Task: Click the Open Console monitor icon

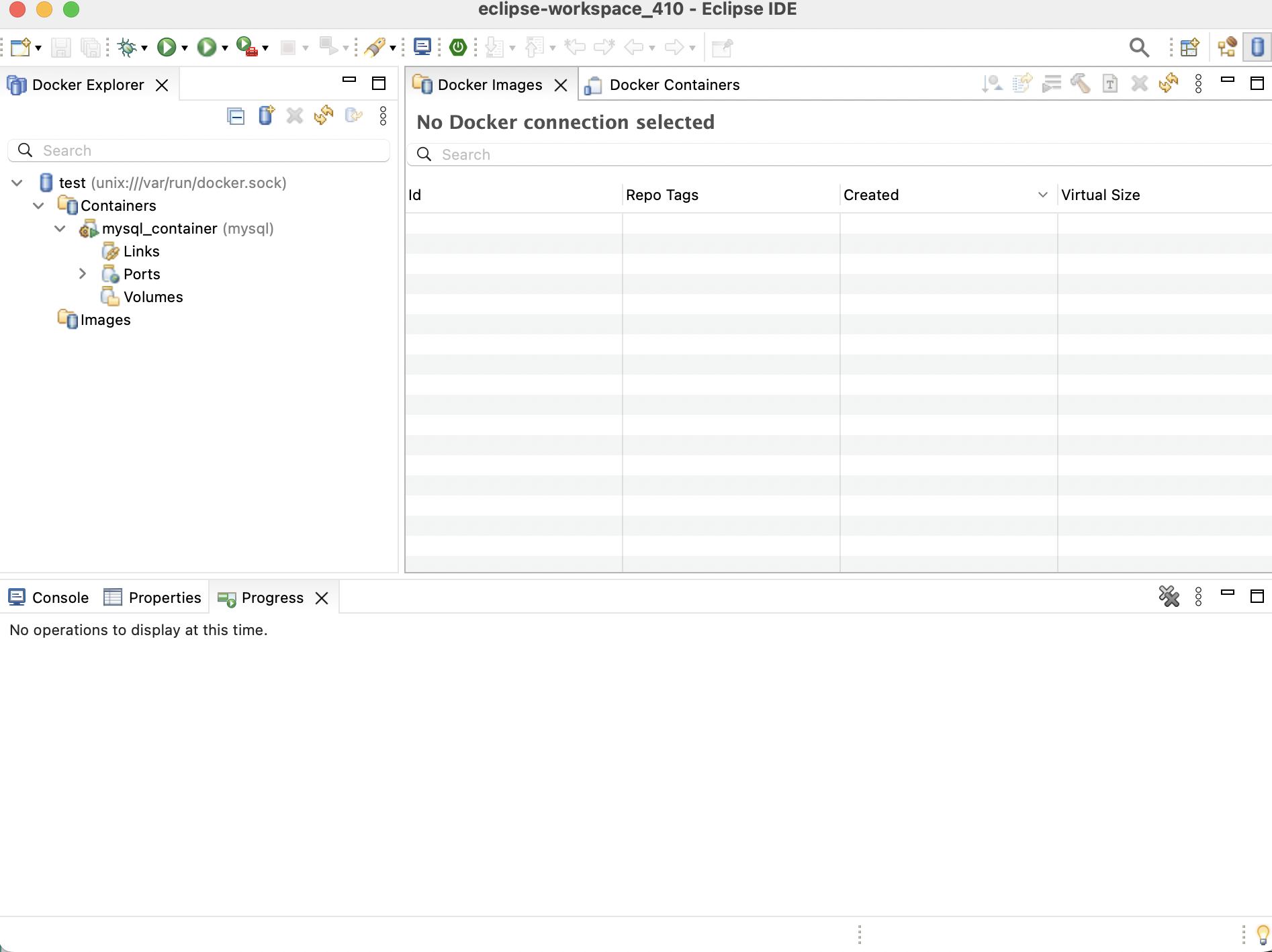Action: point(422,48)
